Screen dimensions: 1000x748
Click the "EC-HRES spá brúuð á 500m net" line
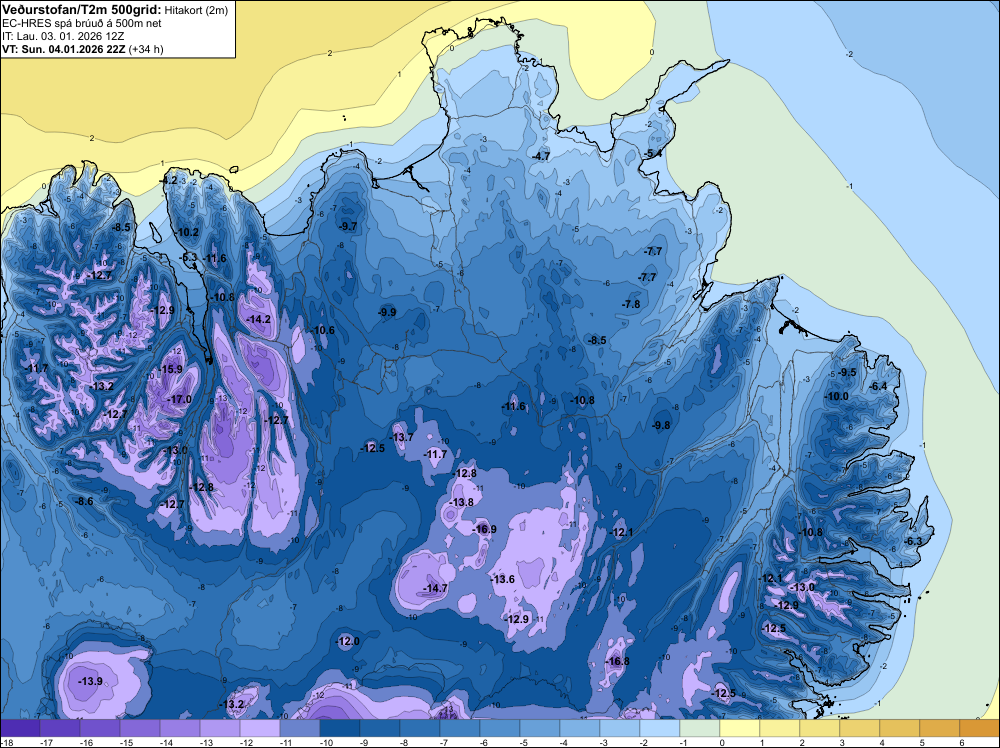82,24
